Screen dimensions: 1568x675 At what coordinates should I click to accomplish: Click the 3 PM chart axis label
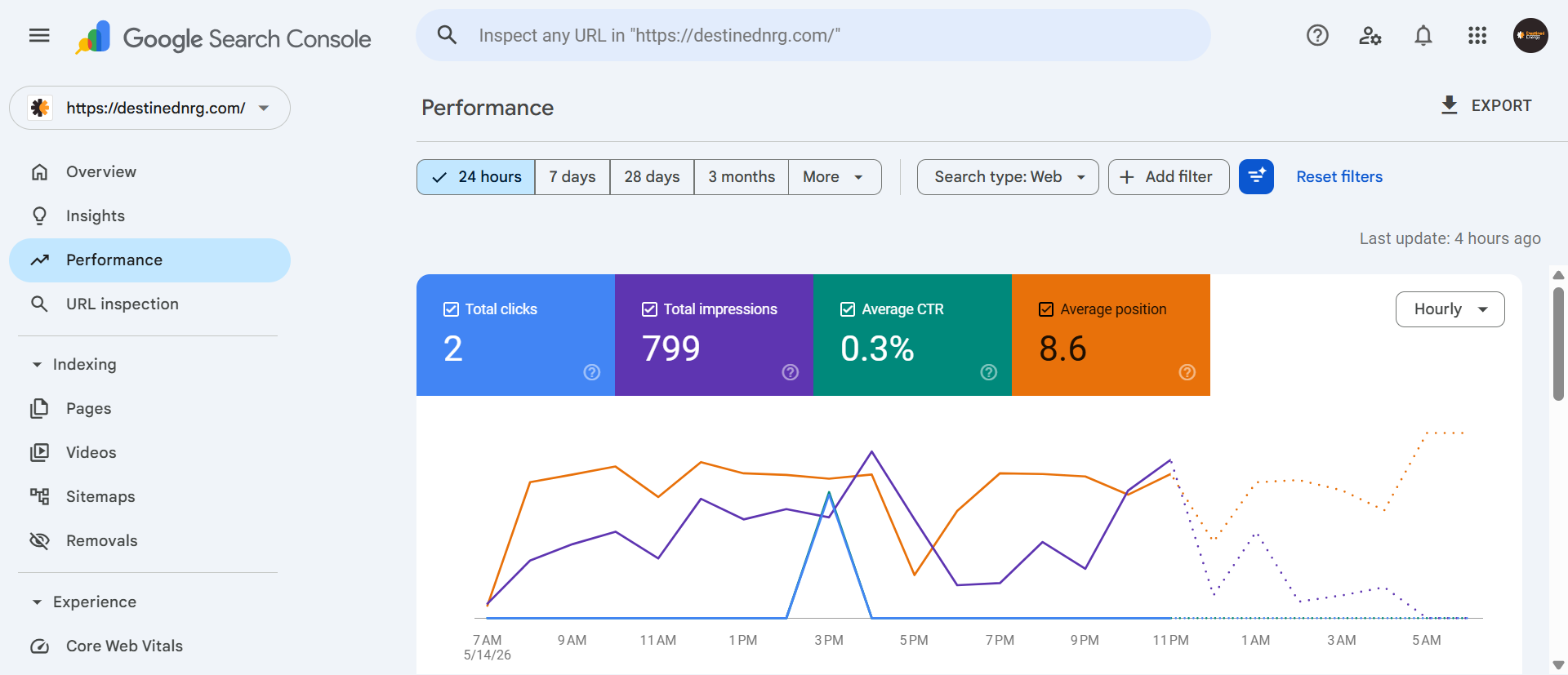(828, 641)
